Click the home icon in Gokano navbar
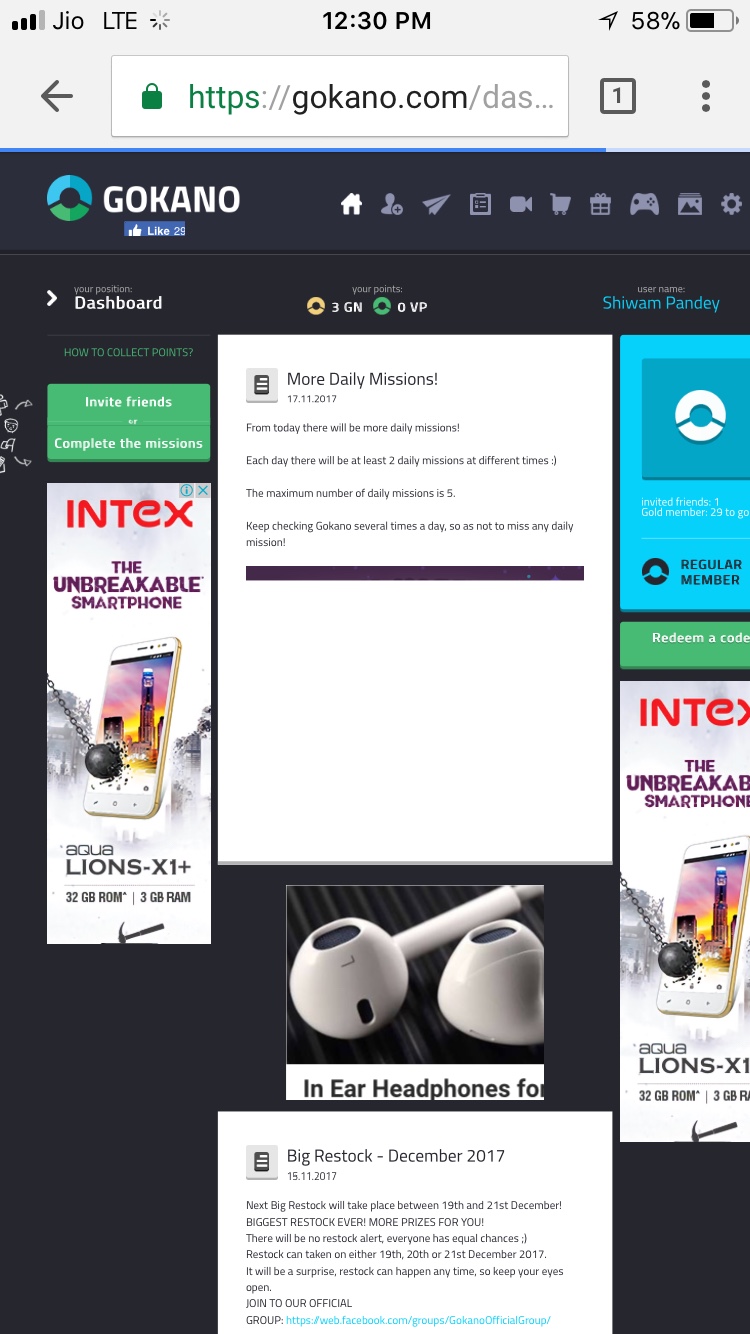 click(x=351, y=205)
